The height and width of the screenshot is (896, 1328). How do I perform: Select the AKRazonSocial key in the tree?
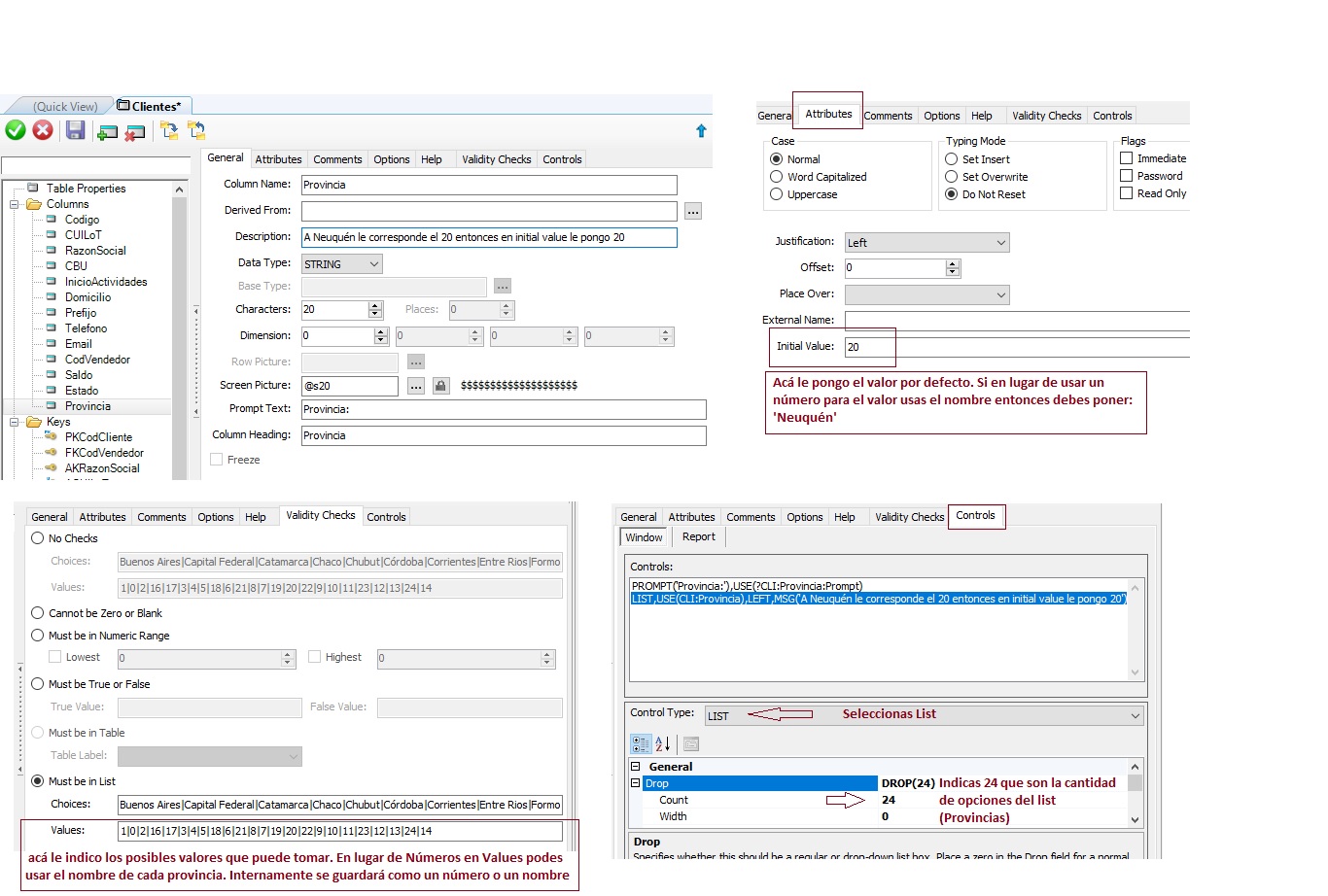pyautogui.click(x=102, y=468)
